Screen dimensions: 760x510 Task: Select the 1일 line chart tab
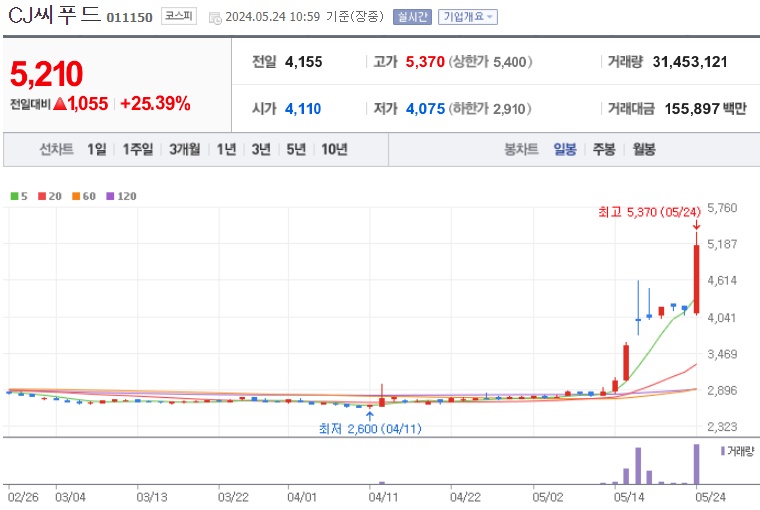tap(96, 149)
